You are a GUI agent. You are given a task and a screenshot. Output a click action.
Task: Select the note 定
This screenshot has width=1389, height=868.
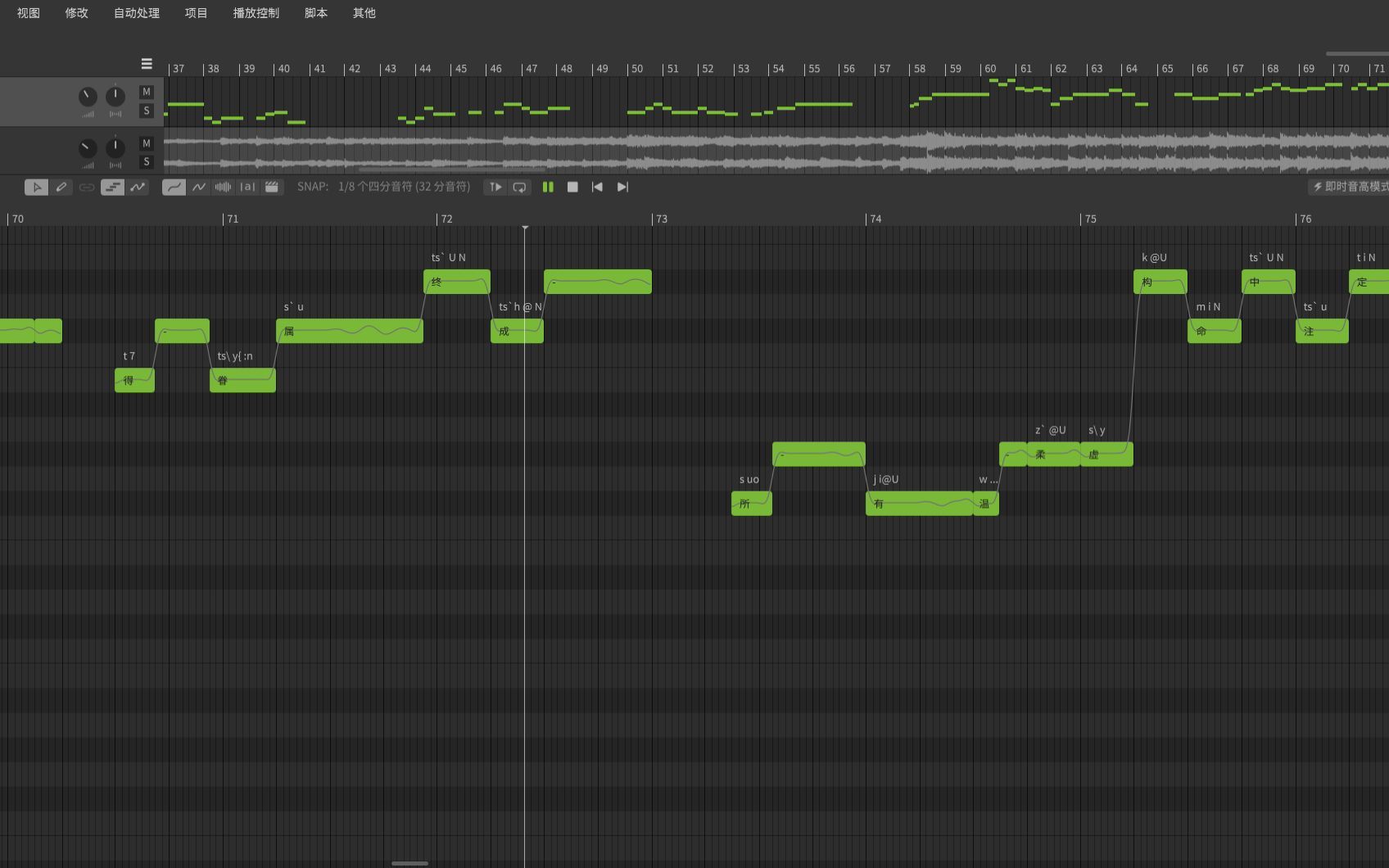1369,282
